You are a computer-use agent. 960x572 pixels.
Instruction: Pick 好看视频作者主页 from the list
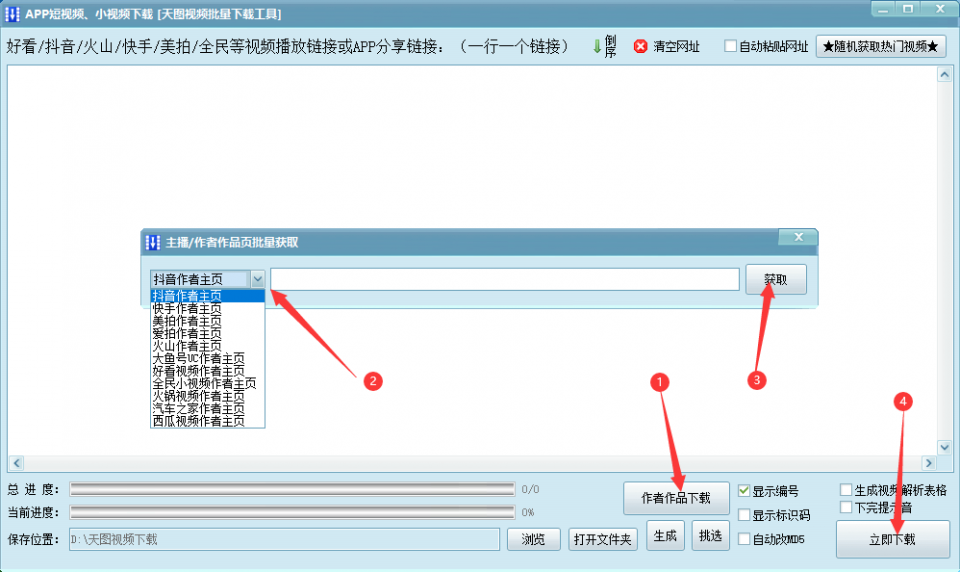(x=198, y=371)
